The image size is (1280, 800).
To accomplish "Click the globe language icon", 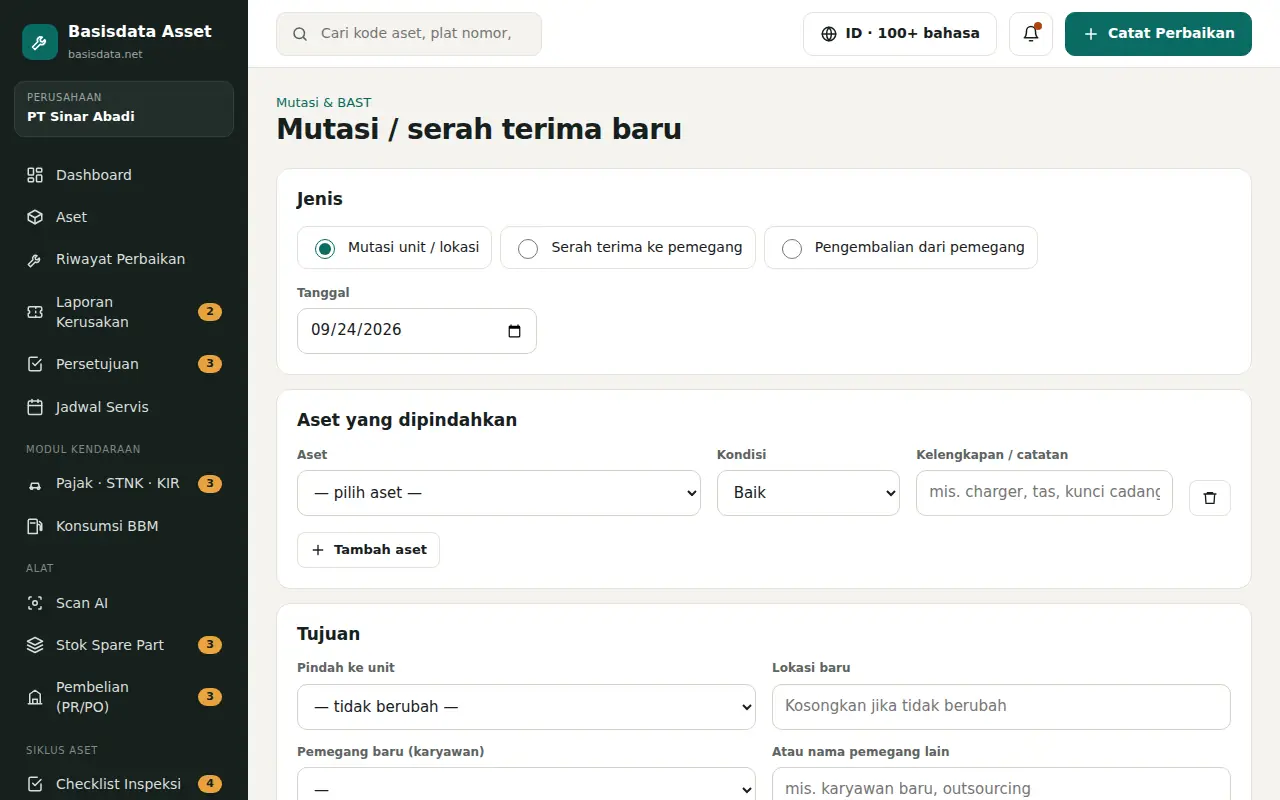I will tap(829, 34).
